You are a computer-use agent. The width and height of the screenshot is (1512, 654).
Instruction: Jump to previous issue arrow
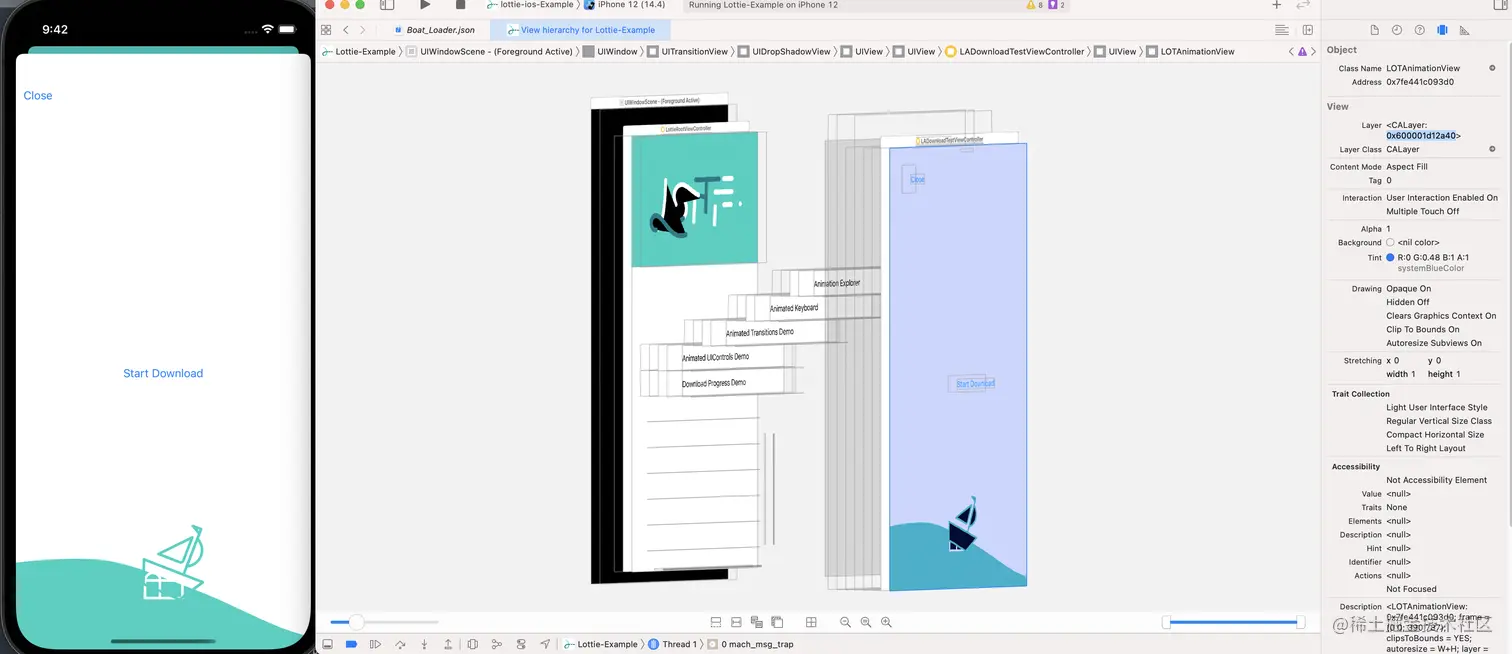tap(1291, 51)
